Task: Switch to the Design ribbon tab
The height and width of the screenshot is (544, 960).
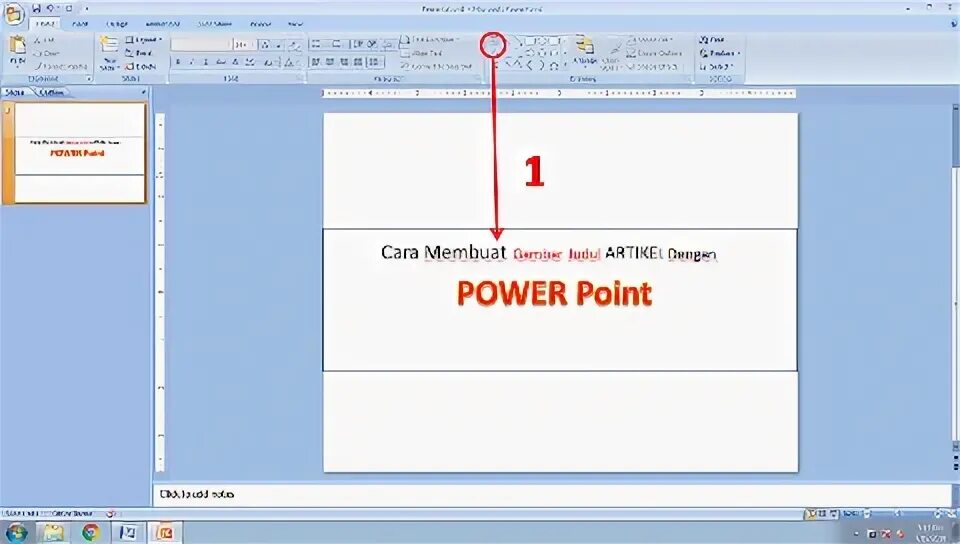Action: (117, 24)
